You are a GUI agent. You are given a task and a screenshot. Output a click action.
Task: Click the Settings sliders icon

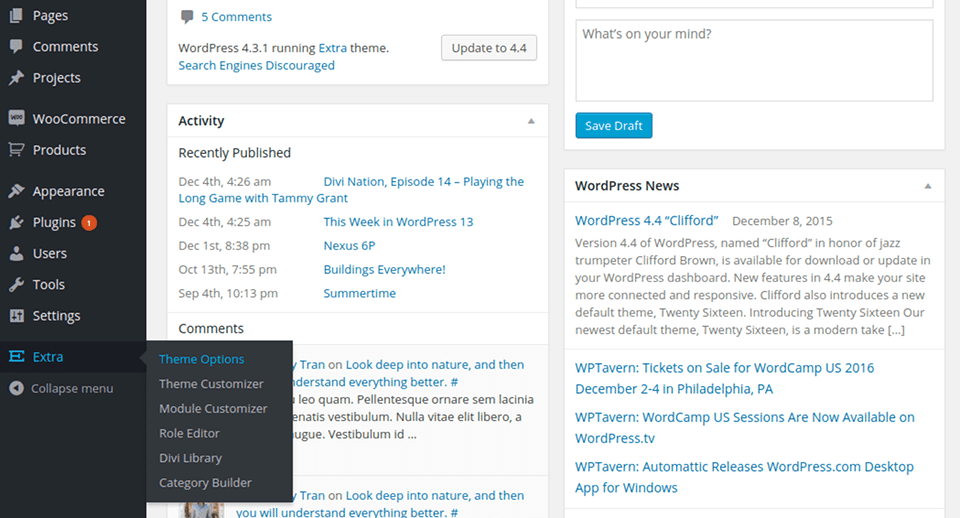click(x=16, y=316)
